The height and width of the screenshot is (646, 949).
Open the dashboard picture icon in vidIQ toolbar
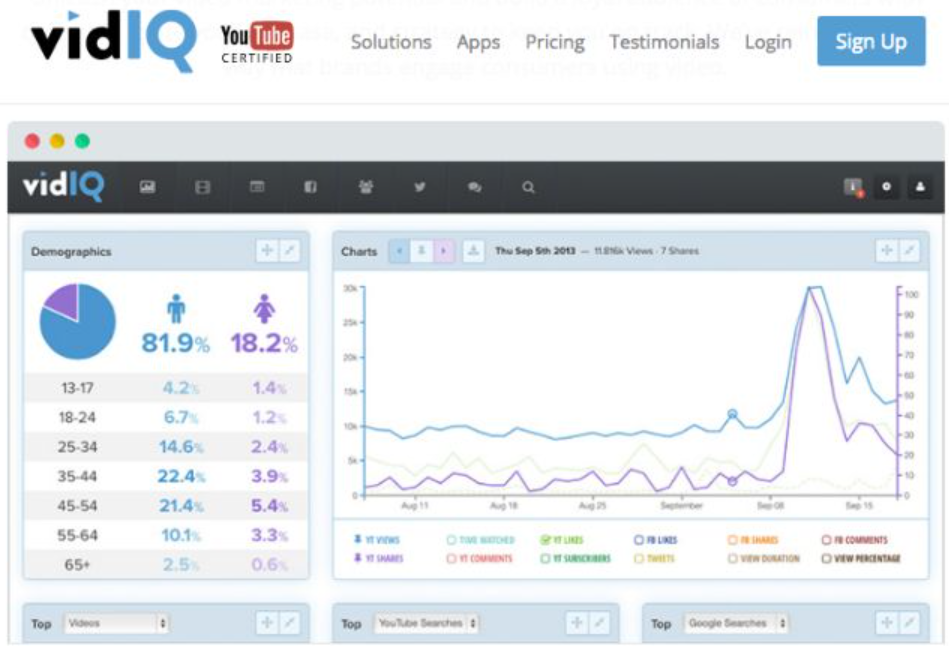(x=147, y=187)
